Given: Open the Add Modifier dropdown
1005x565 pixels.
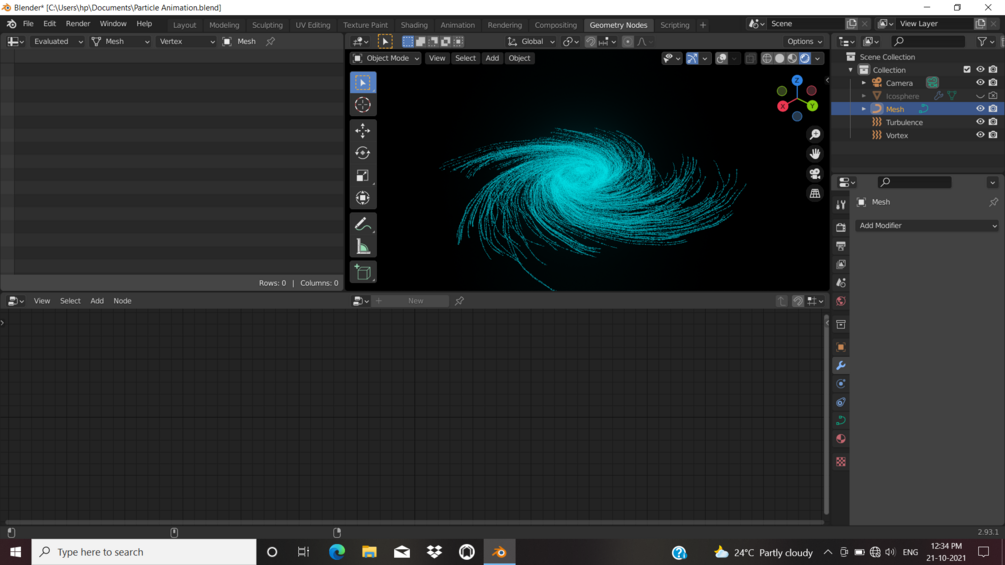Looking at the screenshot, I should (927, 225).
